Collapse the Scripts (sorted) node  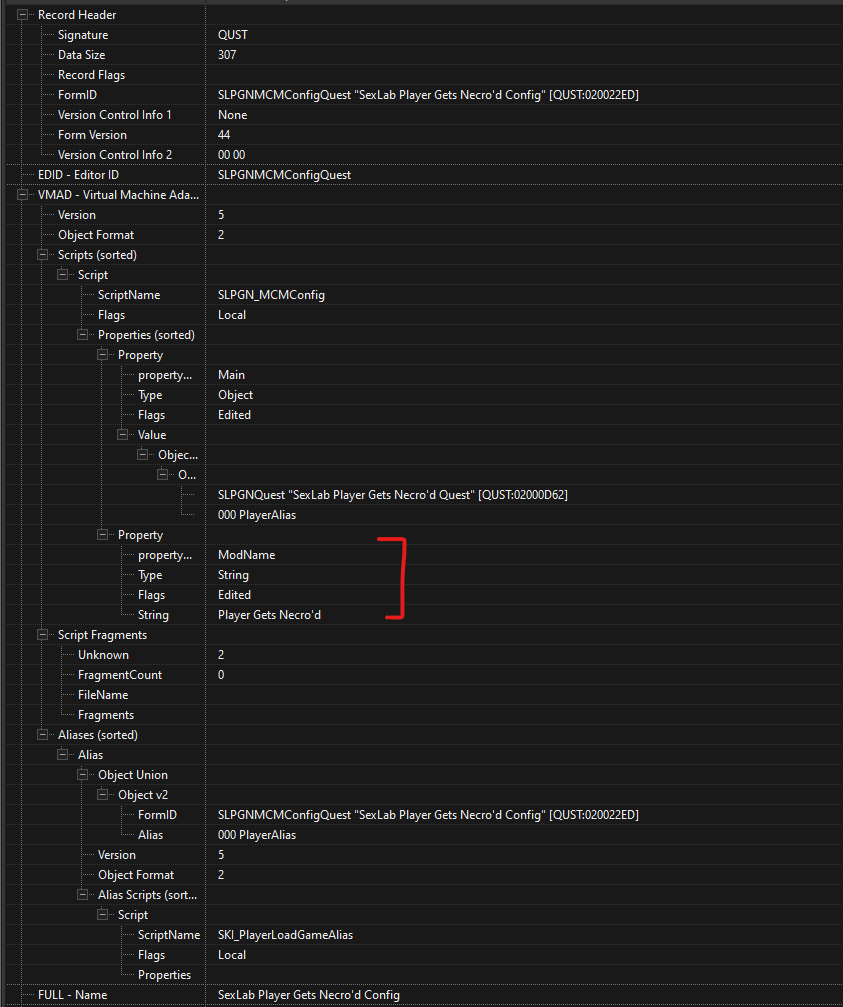click(x=42, y=255)
